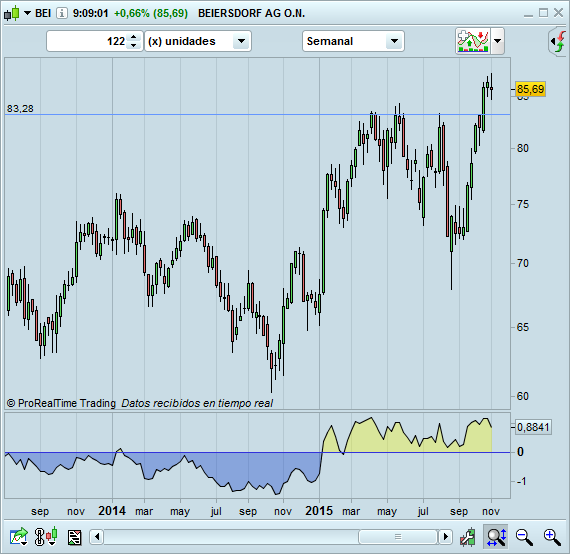
Task: Open the dropdown arrow next to BEI ticker
Action: click(28, 13)
